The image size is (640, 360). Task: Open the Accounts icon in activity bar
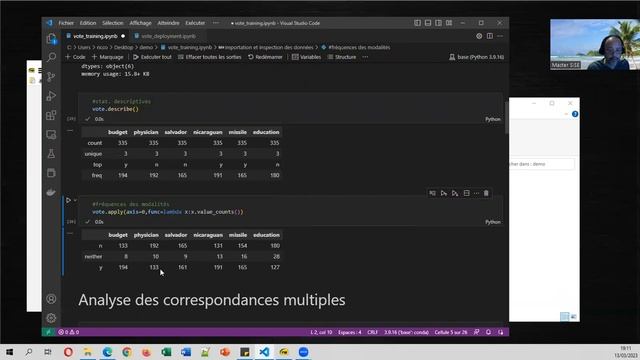pyautogui.click(x=51, y=299)
